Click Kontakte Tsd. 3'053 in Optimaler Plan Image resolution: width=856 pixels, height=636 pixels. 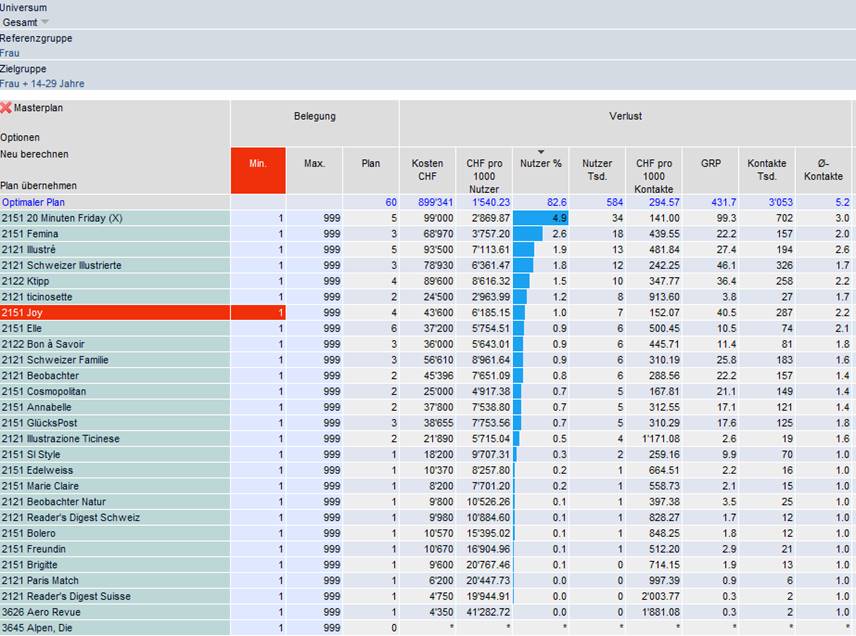point(781,202)
